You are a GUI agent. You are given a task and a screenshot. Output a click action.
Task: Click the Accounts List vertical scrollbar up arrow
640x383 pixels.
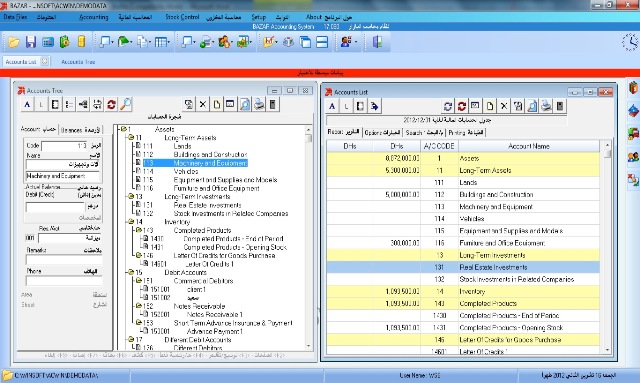[x=607, y=145]
